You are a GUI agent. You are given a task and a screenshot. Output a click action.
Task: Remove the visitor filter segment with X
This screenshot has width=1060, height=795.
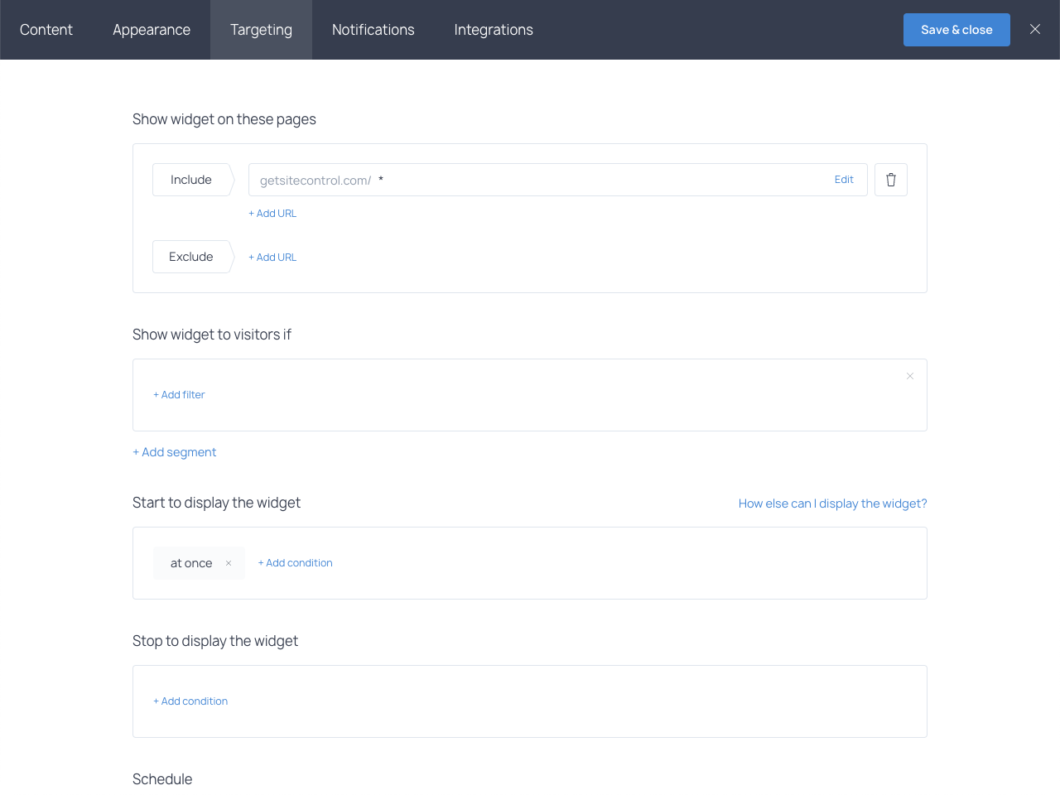(x=909, y=377)
